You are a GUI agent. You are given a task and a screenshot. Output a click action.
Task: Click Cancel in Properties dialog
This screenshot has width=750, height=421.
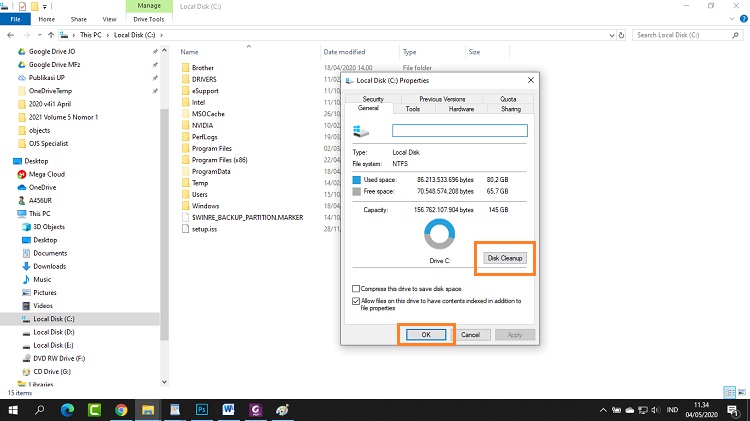[470, 334]
